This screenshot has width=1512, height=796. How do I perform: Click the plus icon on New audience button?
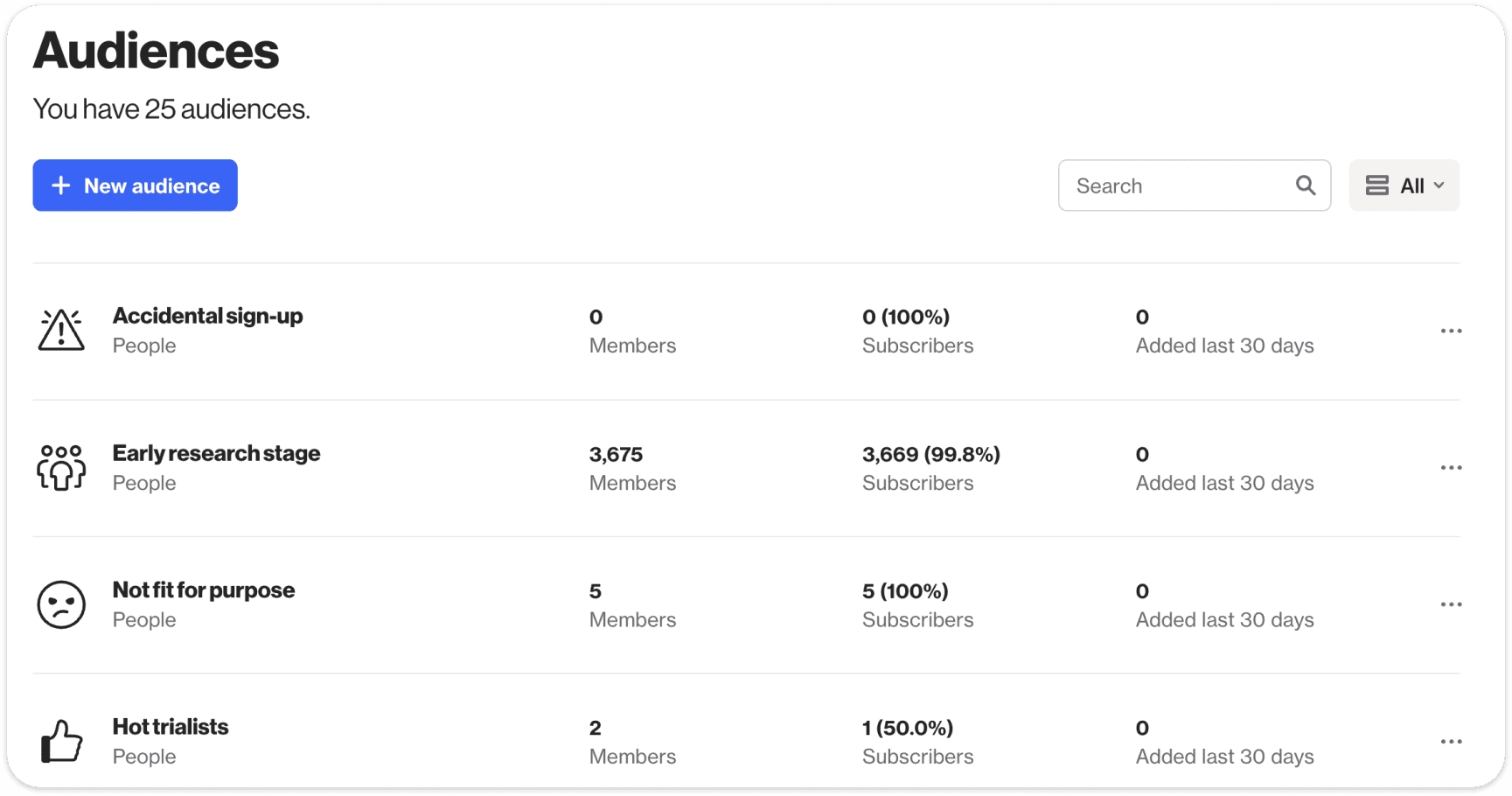click(x=60, y=185)
